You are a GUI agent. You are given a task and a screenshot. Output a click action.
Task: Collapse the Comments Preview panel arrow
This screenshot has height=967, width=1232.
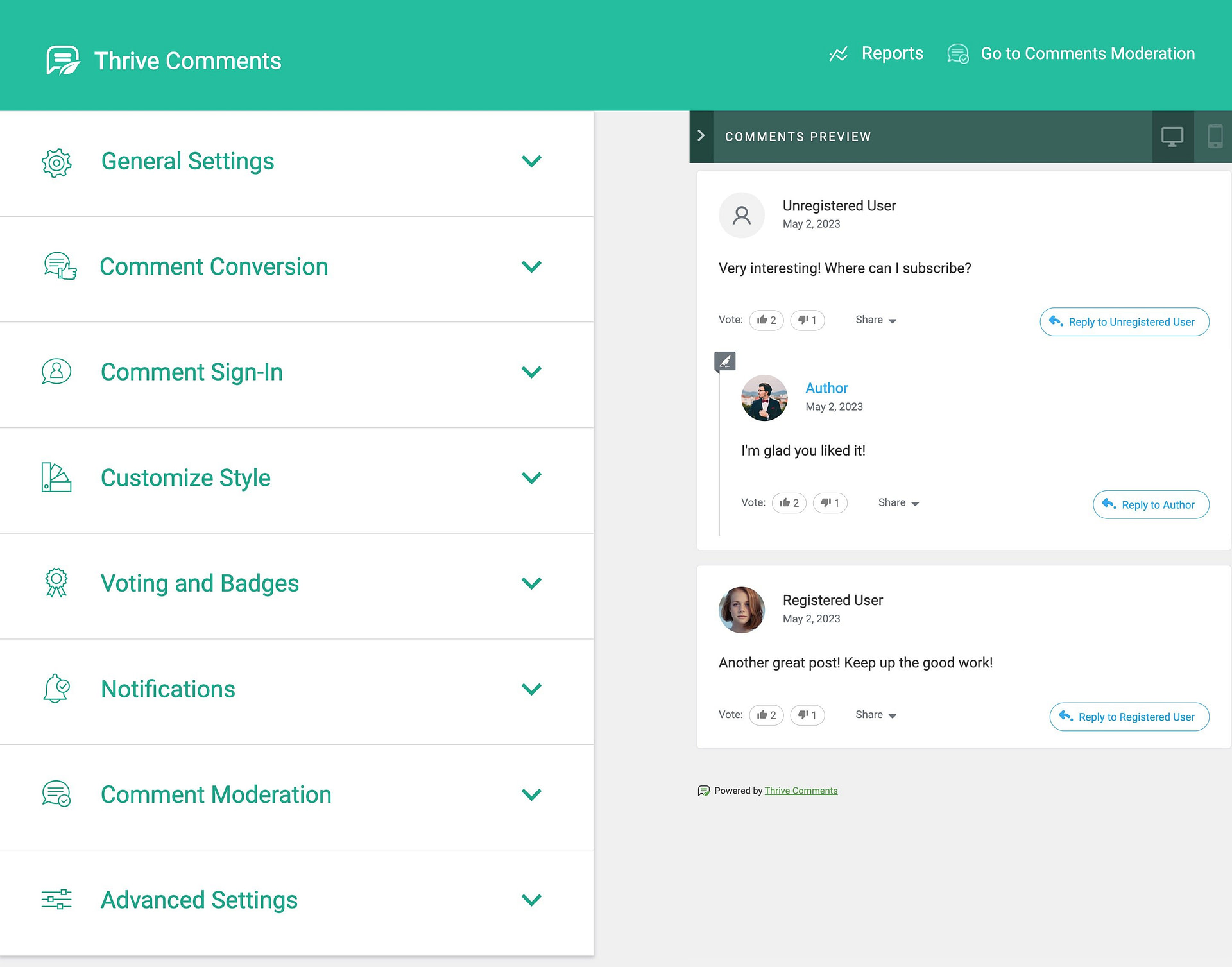point(702,136)
